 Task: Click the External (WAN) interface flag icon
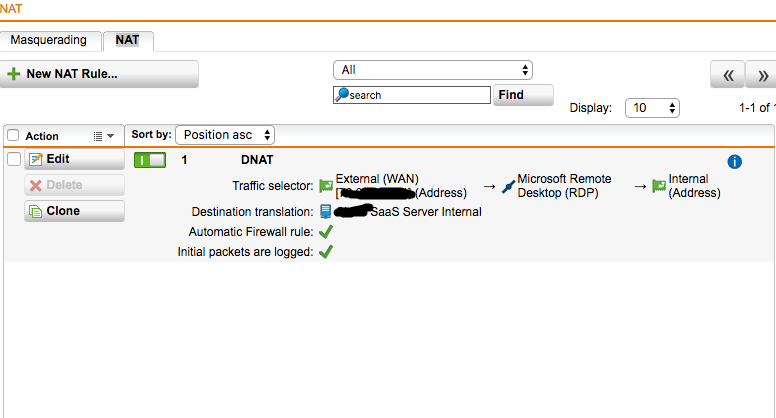click(x=326, y=186)
